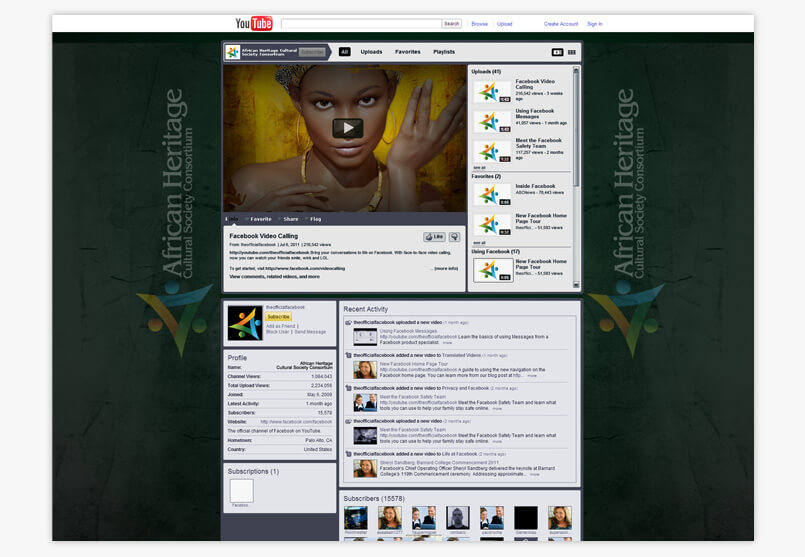The height and width of the screenshot is (557, 805).
Task: Expand 'more' on Using Facebook Messages activity
Action: click(448, 343)
